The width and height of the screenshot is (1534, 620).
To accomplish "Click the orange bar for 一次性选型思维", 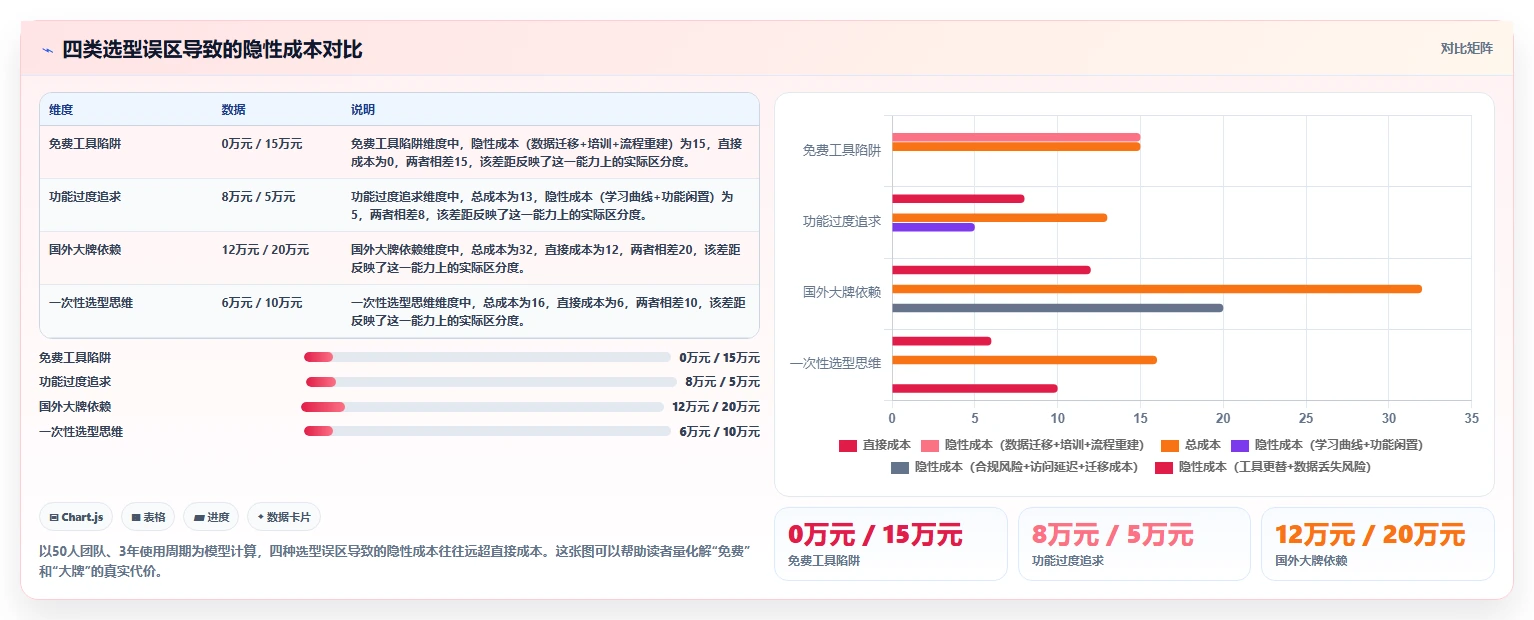I will 1024,360.
